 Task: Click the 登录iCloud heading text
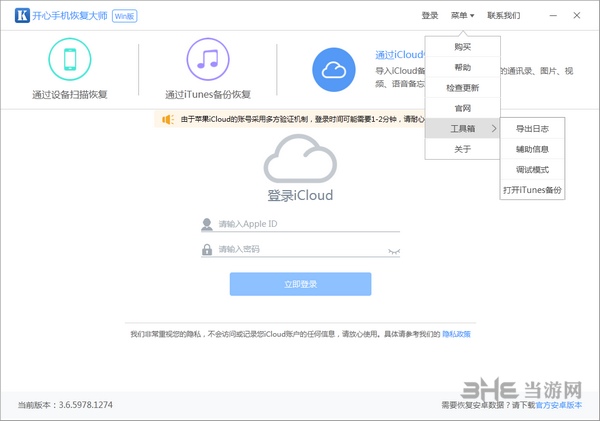click(300, 195)
